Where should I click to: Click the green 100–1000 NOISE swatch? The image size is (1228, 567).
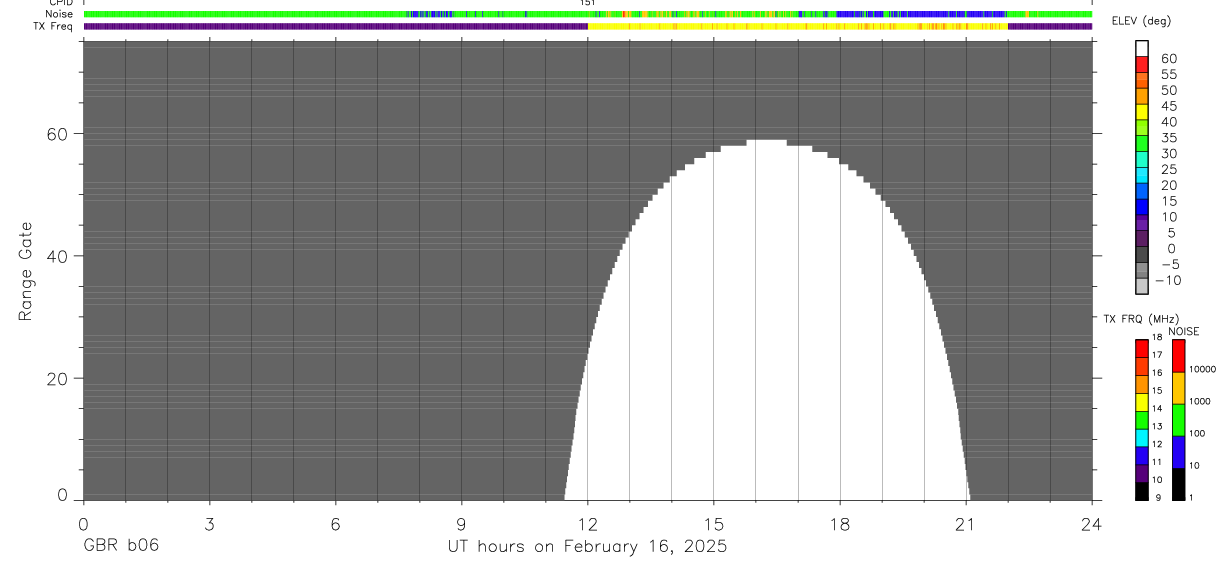point(1178,420)
